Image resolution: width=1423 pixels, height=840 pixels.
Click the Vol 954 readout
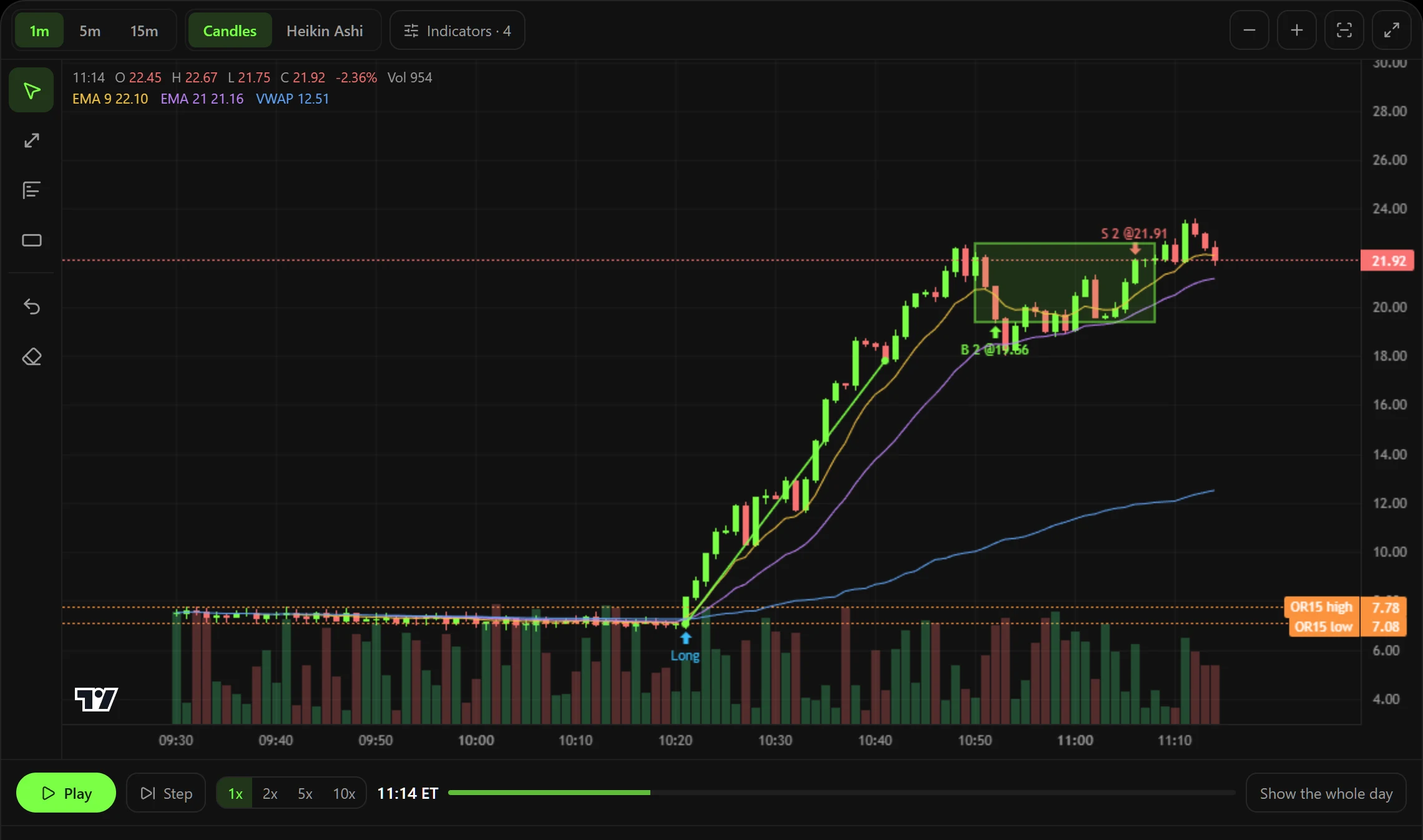tap(409, 77)
